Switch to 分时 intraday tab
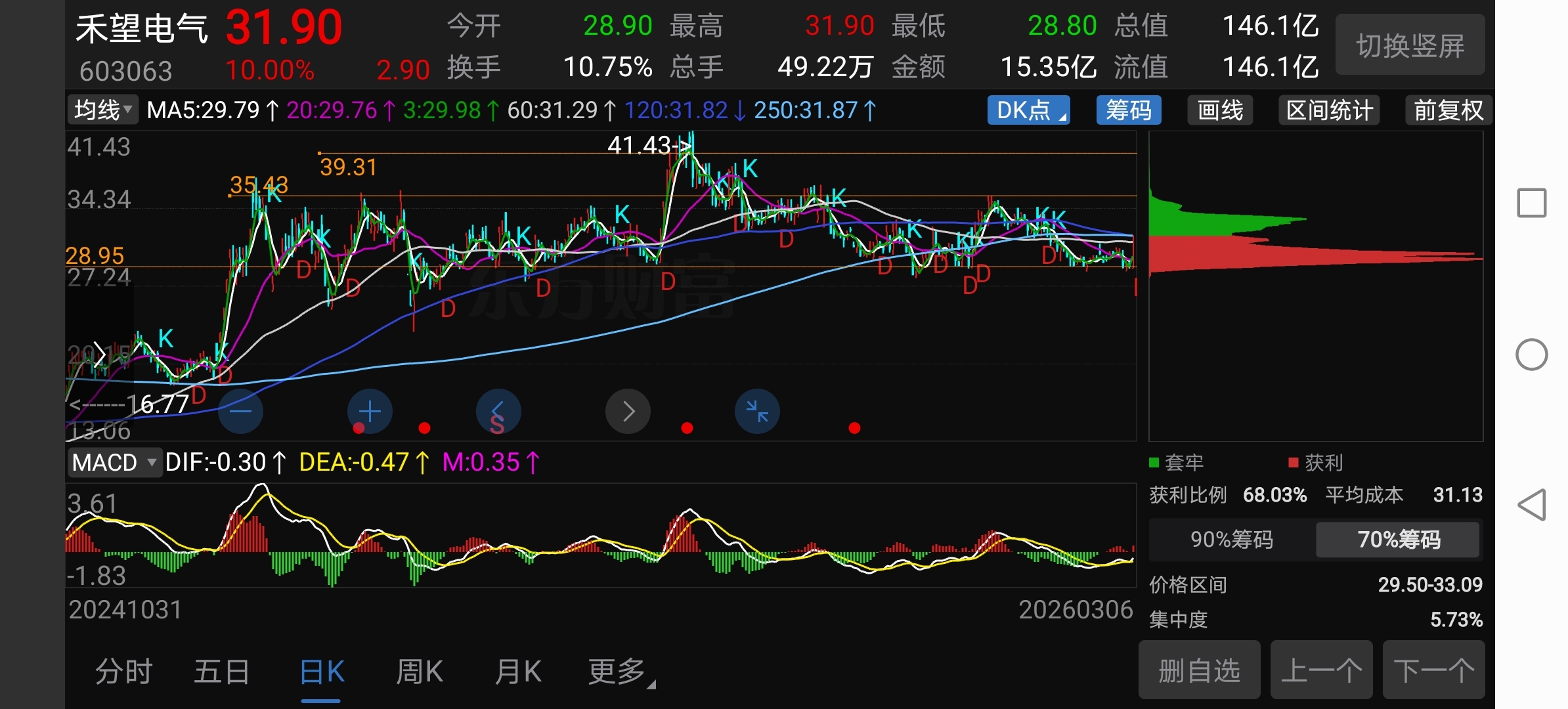The width and height of the screenshot is (1568, 709). (x=123, y=672)
